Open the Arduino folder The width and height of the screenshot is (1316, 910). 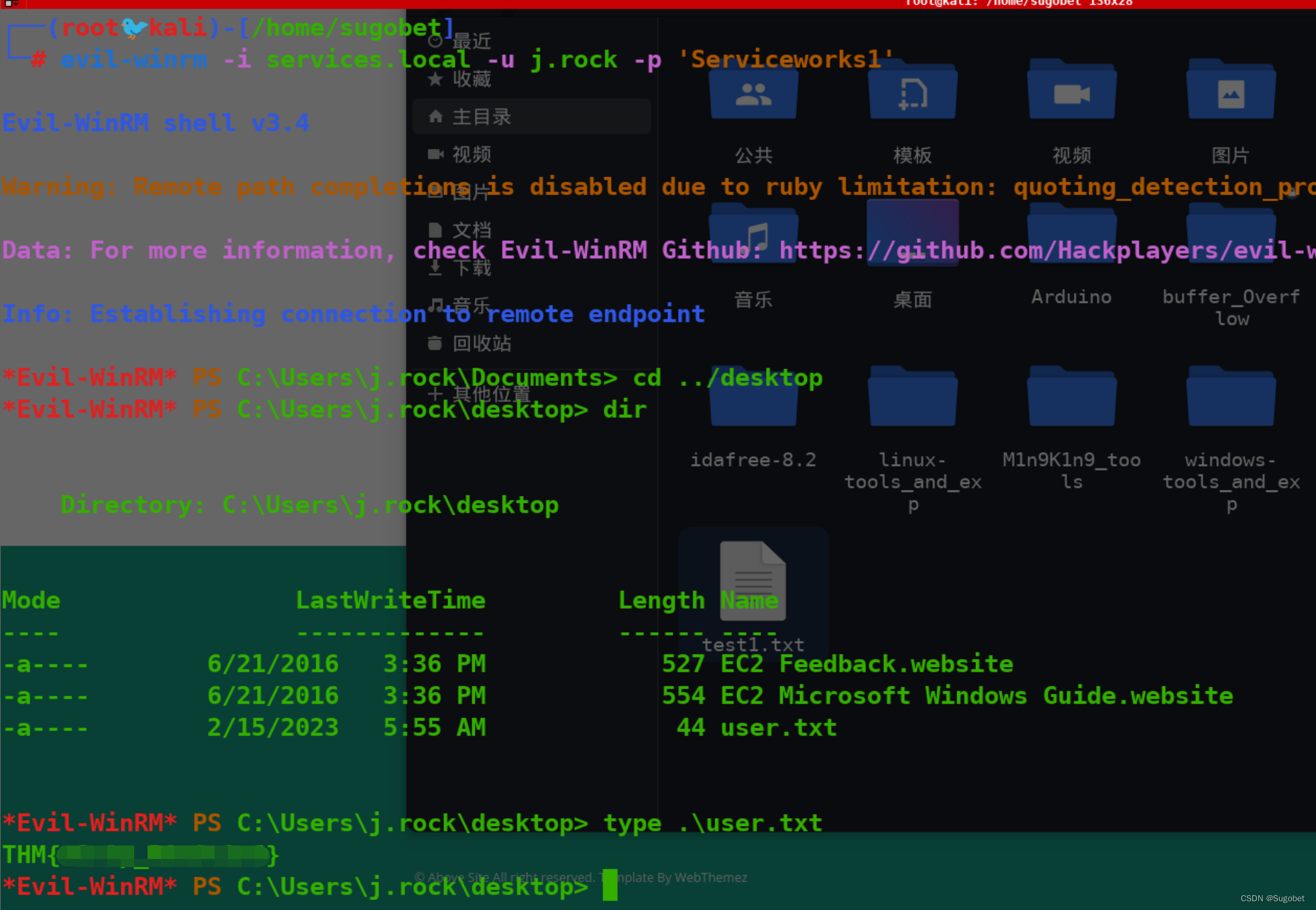point(1072,234)
